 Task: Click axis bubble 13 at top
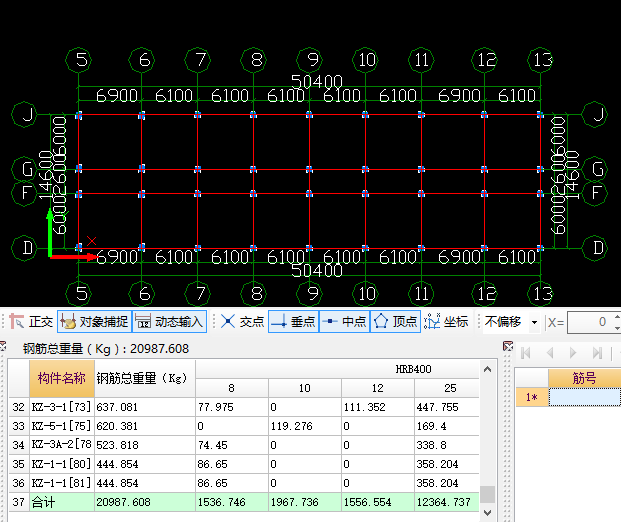pos(541,60)
